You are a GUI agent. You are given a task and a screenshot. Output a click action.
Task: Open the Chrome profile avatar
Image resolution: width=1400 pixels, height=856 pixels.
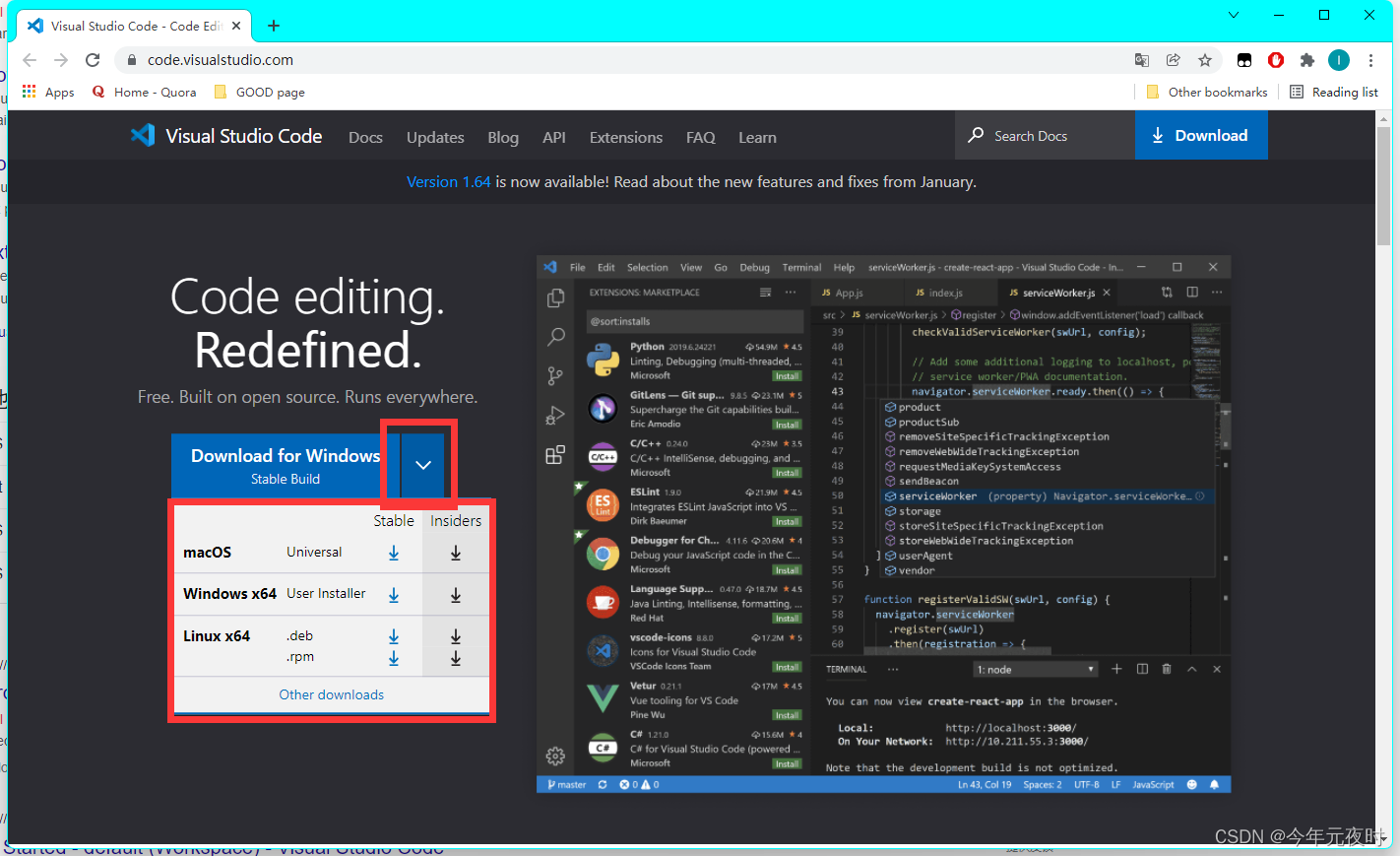click(1339, 60)
